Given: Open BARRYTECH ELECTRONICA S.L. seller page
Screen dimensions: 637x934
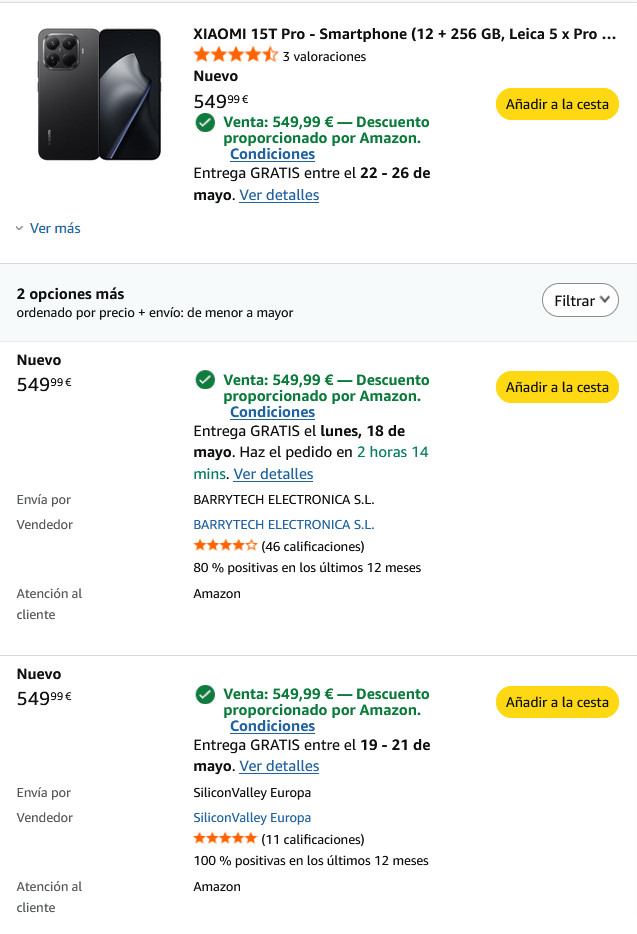Looking at the screenshot, I should pyautogui.click(x=284, y=525).
